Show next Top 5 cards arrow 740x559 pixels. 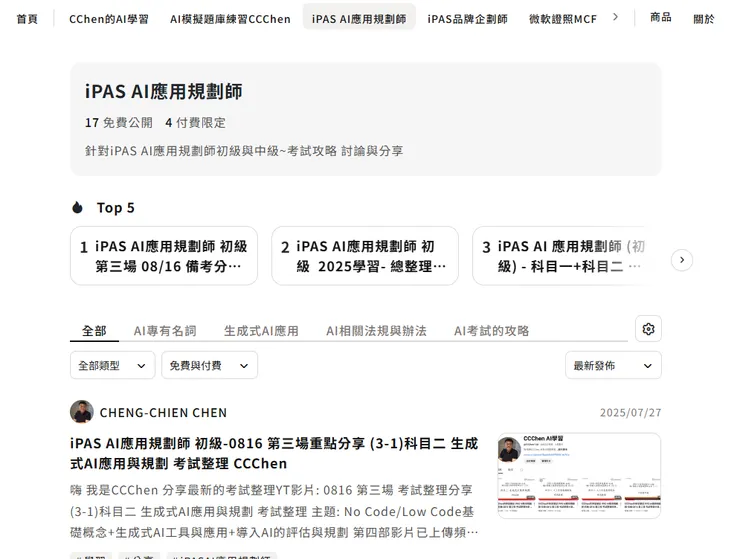click(681, 260)
